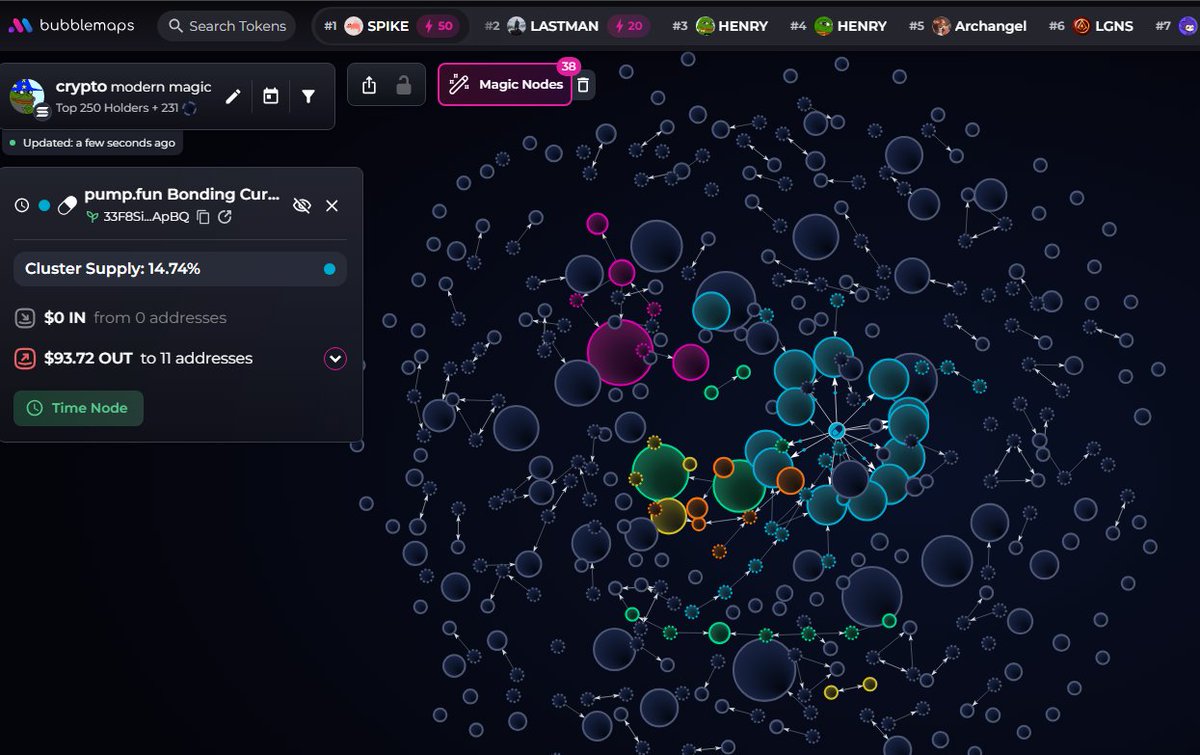Click the loading spinner next to Holders + 231
This screenshot has height=755, width=1200.
pyautogui.click(x=190, y=108)
